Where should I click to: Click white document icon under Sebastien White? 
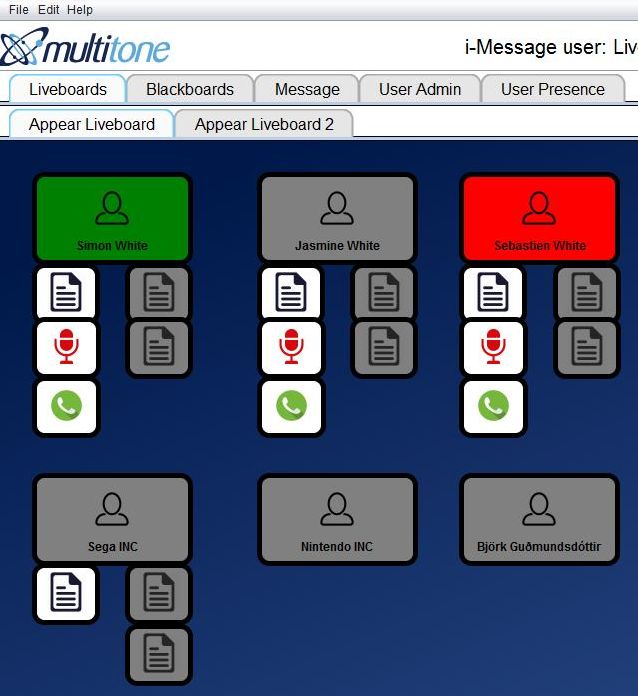click(x=493, y=293)
